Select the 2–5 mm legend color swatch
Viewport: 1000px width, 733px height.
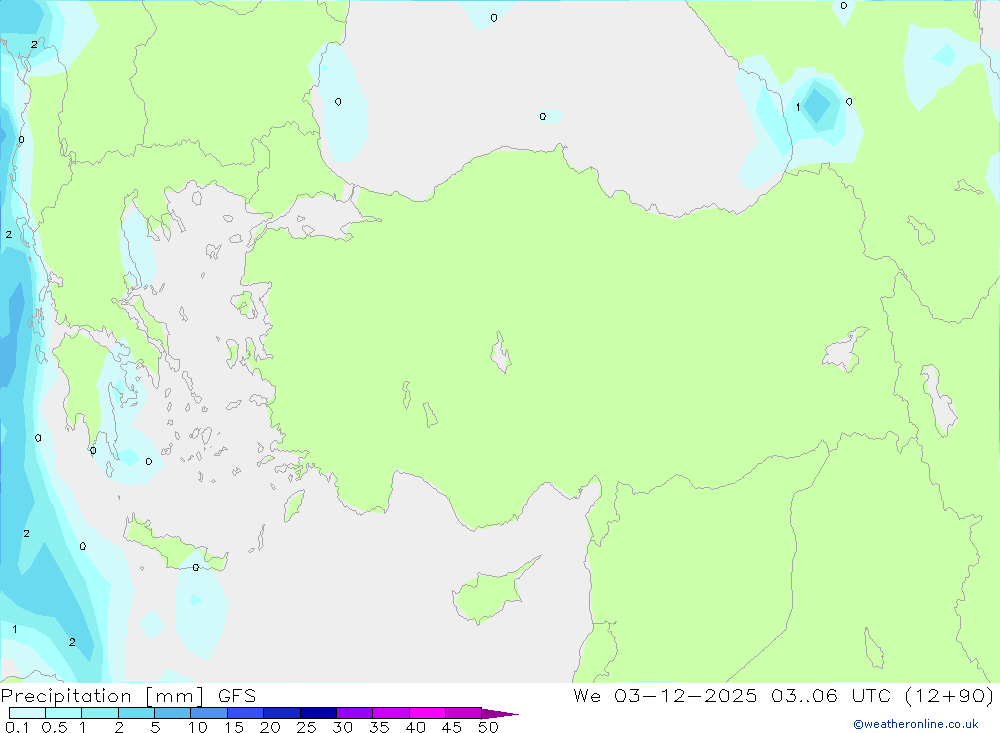coord(136,713)
